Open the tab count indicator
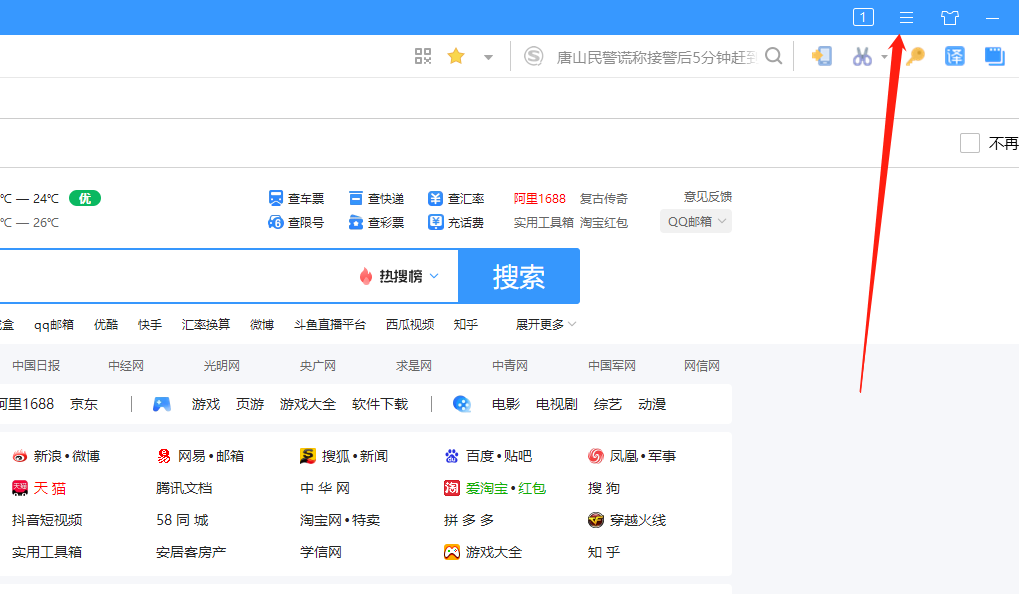 click(x=863, y=17)
